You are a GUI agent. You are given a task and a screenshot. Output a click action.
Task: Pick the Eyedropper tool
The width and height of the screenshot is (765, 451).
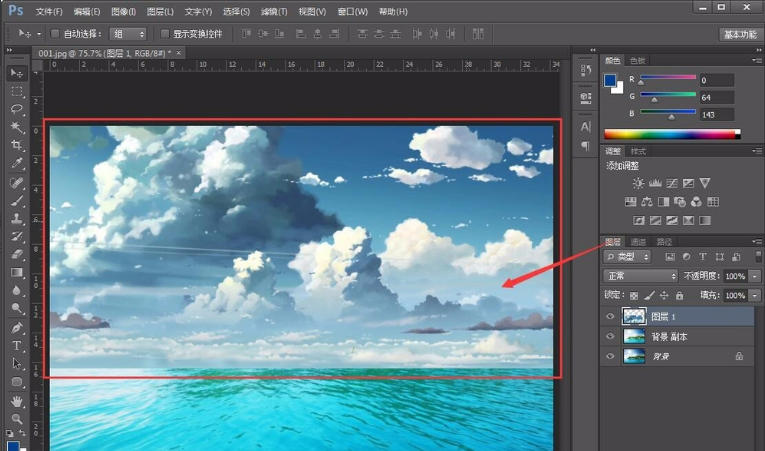tap(17, 163)
